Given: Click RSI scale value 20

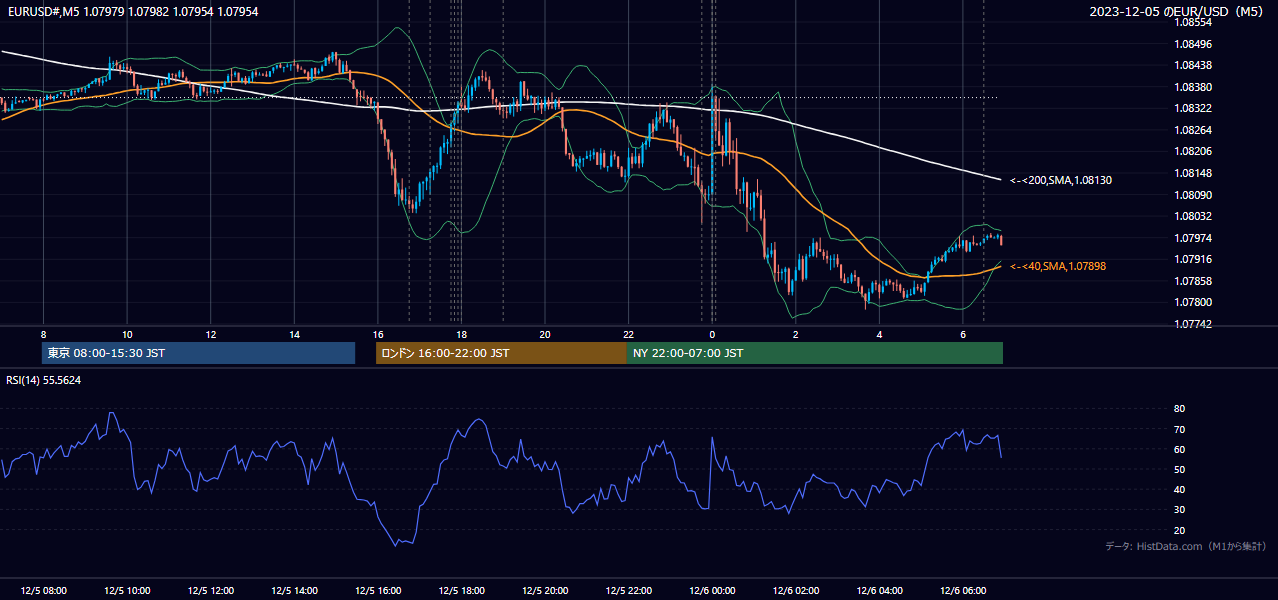Looking at the screenshot, I should 1179,530.
